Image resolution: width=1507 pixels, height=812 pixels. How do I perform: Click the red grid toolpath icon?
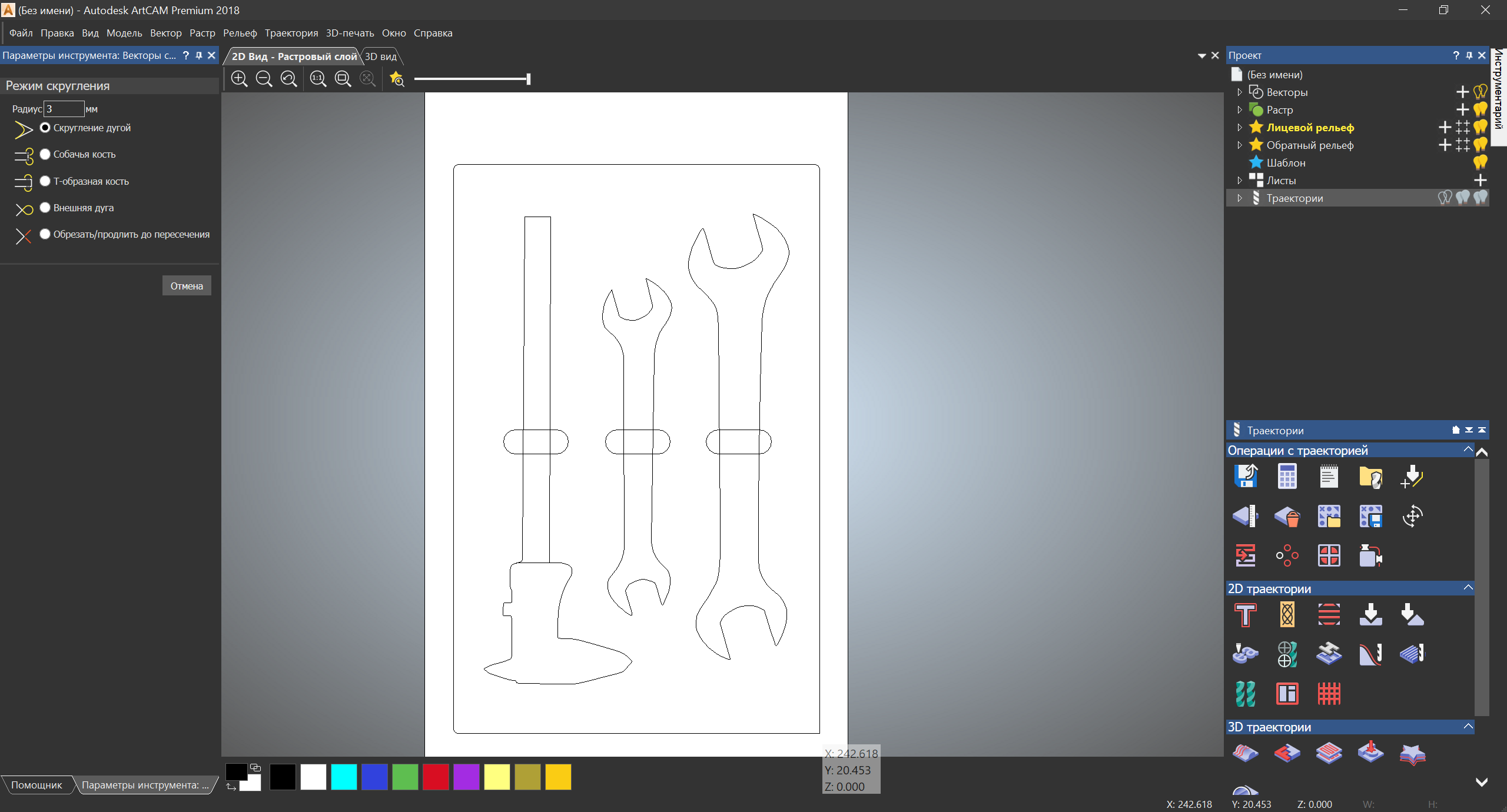pos(1329,694)
